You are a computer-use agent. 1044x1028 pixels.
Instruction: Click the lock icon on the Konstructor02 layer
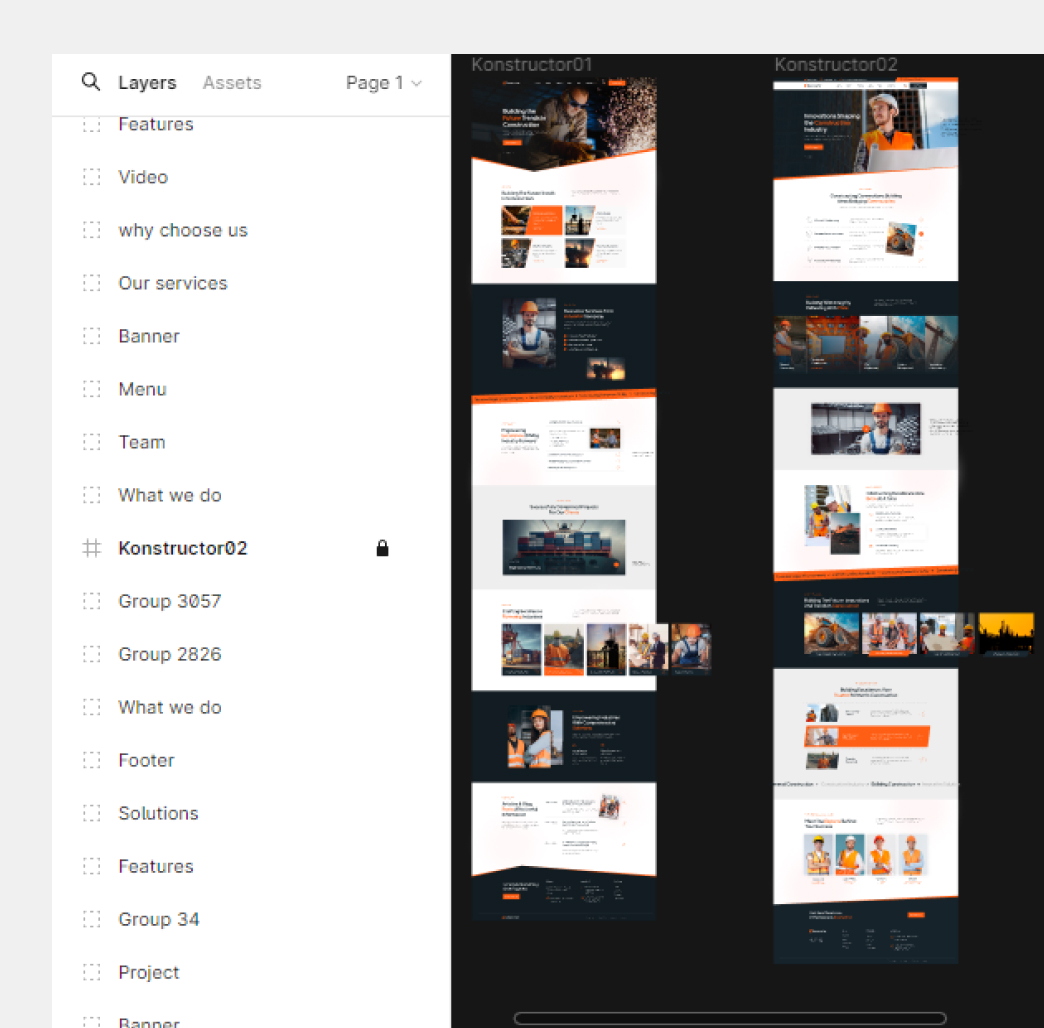[x=382, y=548]
